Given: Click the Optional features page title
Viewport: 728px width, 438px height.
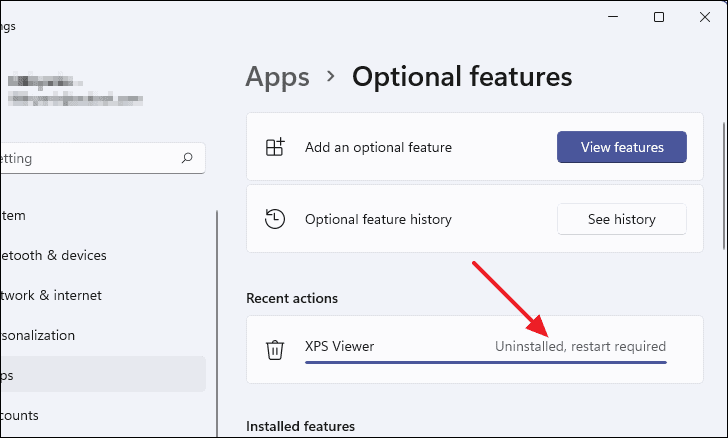Looking at the screenshot, I should coord(462,77).
